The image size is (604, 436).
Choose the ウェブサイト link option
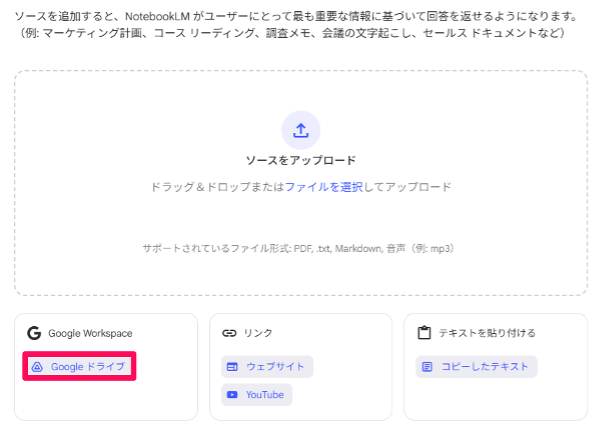267,367
